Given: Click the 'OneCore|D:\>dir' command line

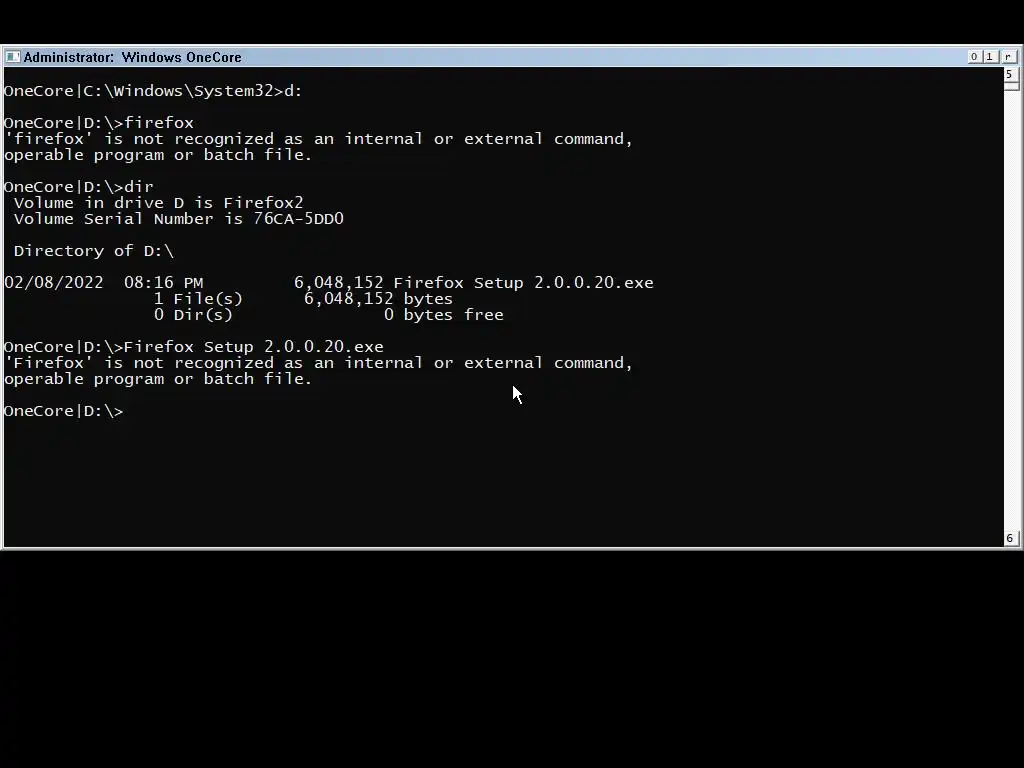Looking at the screenshot, I should pos(78,187).
